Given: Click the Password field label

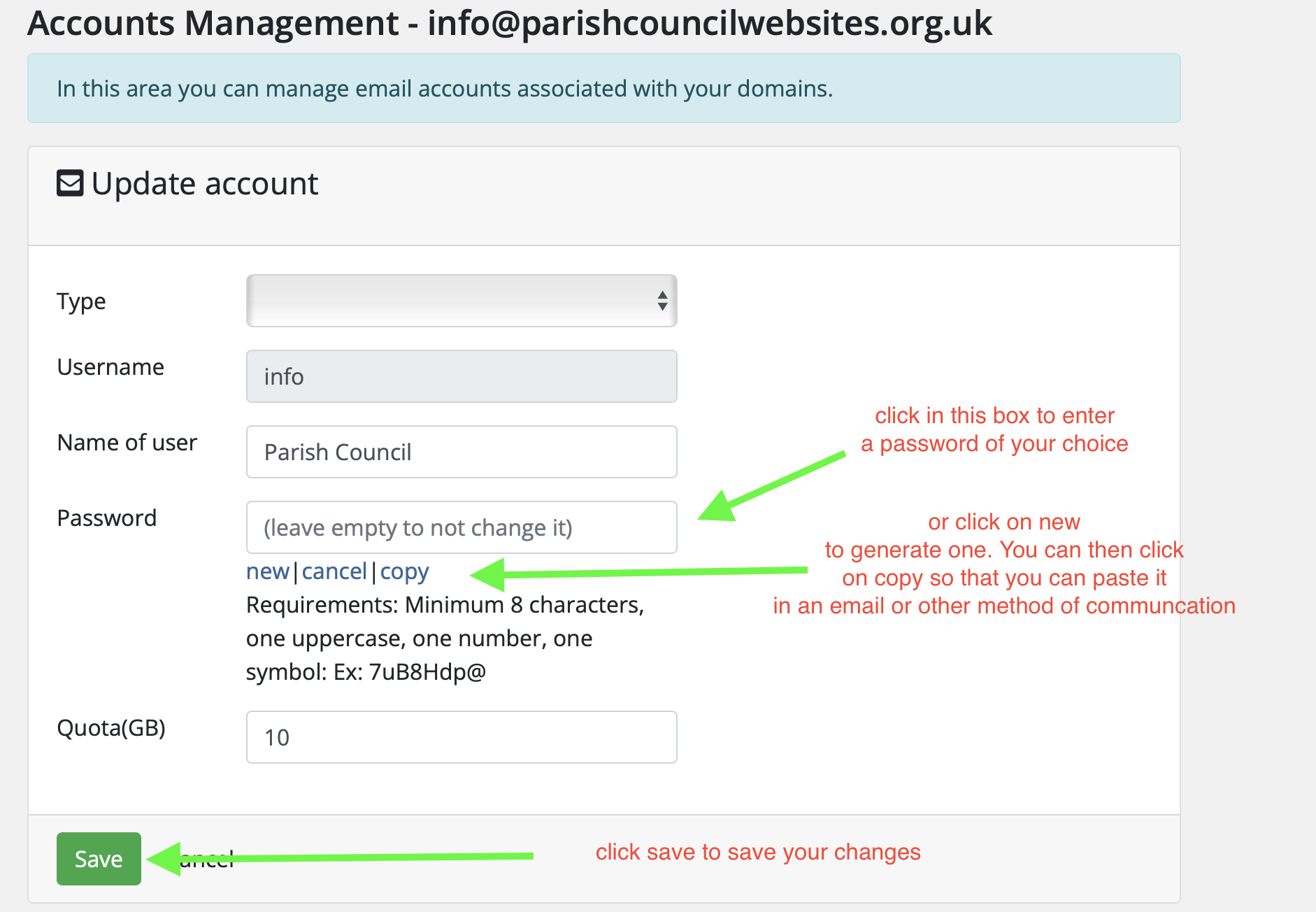Looking at the screenshot, I should (x=107, y=518).
